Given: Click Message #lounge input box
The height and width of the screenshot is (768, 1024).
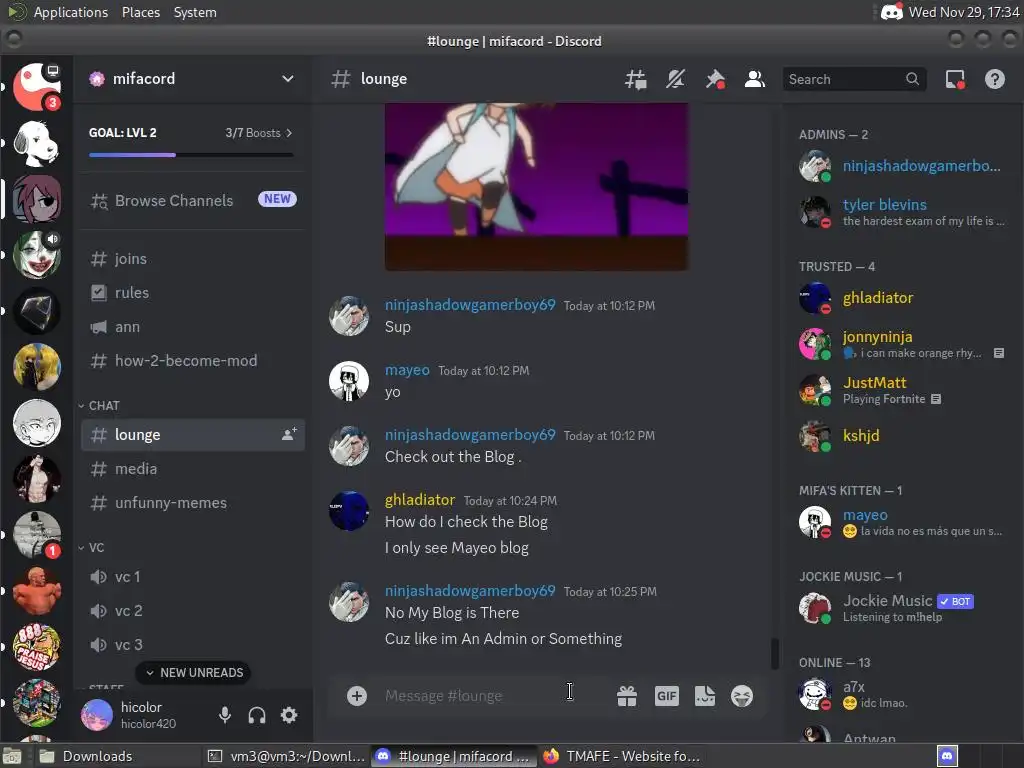Looking at the screenshot, I should tap(492, 696).
